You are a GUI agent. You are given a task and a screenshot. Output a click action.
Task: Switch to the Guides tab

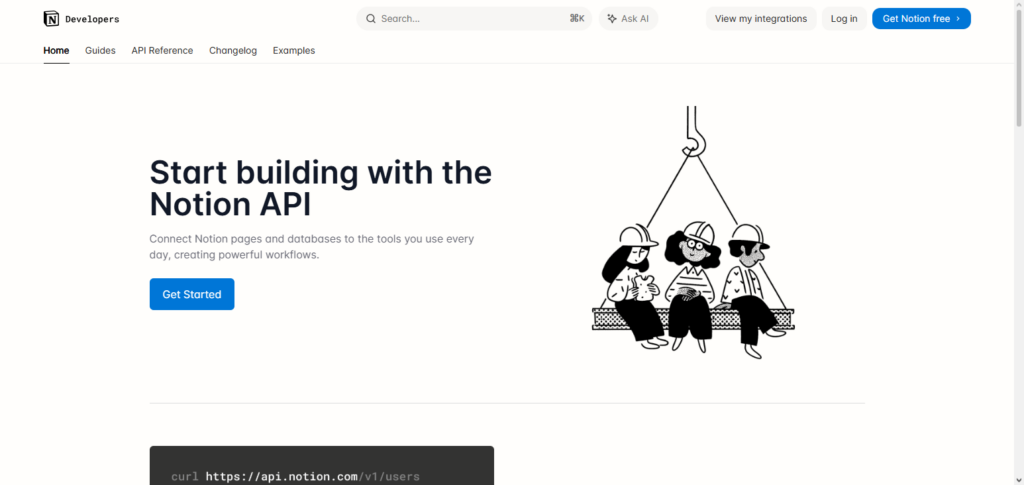(100, 50)
